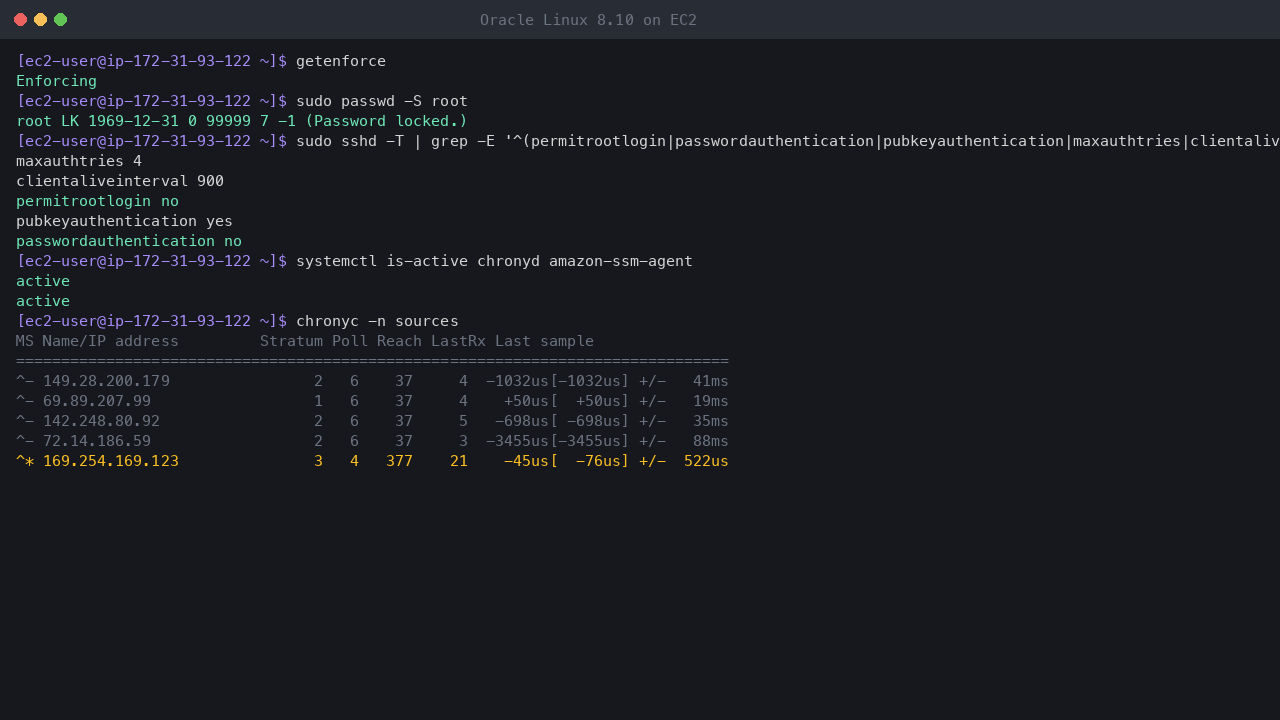
Task: Click the '41ms' error value
Action: pos(711,381)
